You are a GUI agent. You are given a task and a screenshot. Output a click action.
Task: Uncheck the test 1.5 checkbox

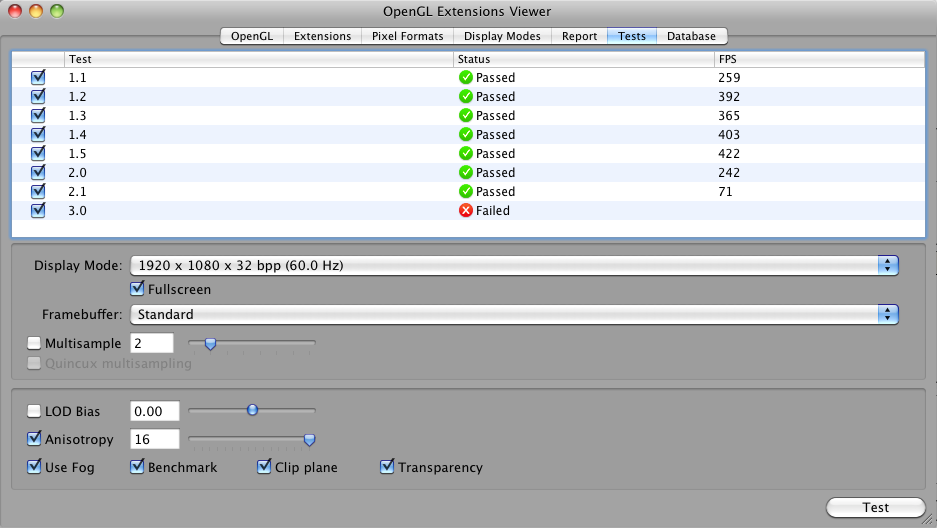pos(38,154)
